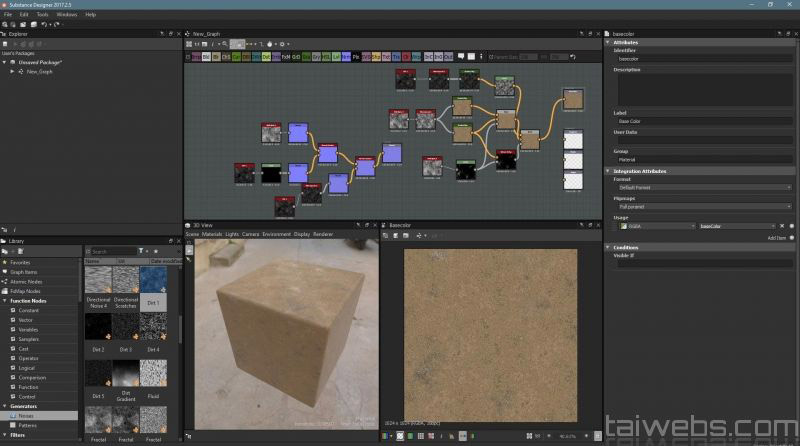Click the white frame icon in node bar
This screenshot has height=446, width=800.
[x=471, y=57]
